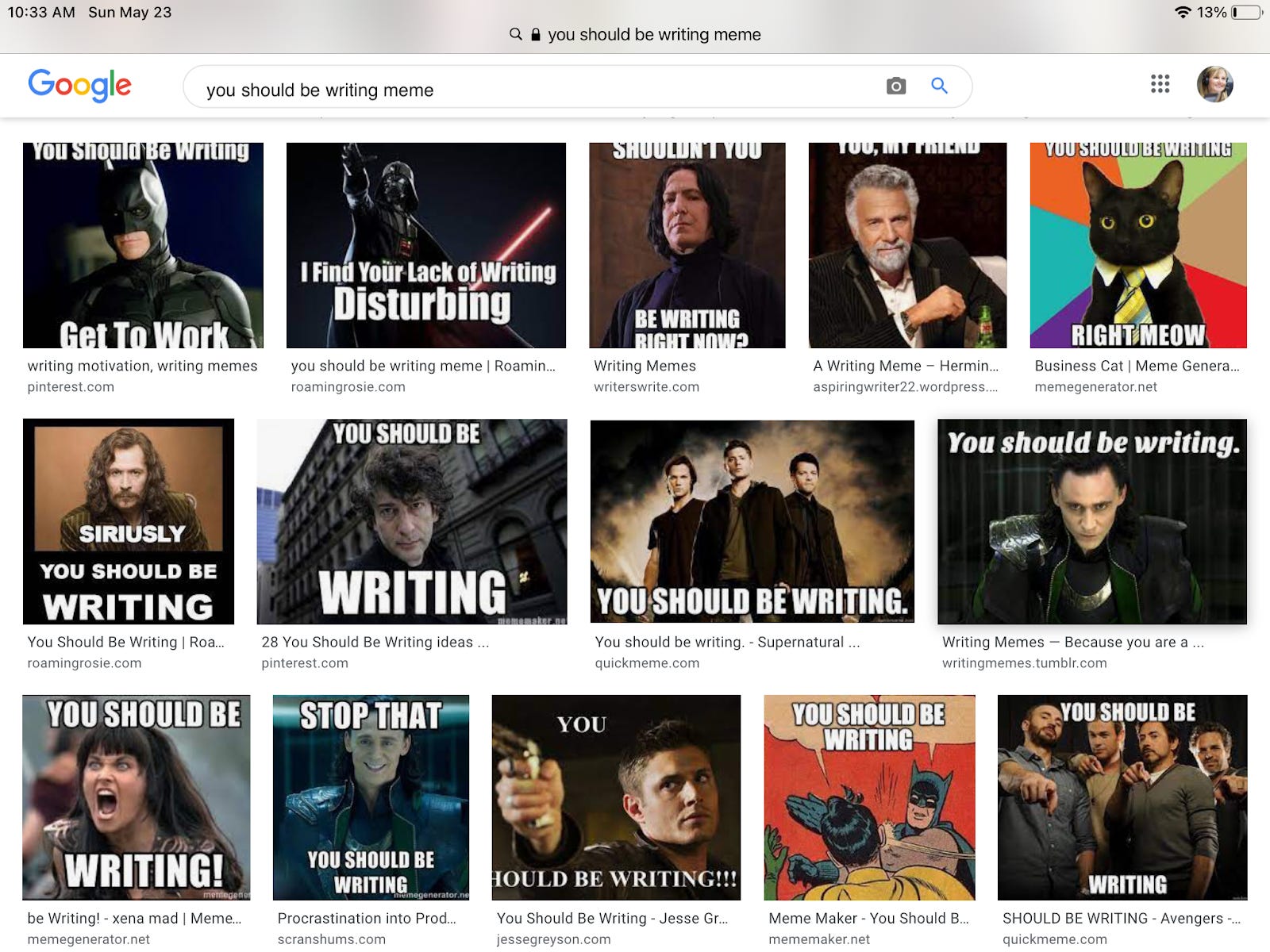Click 'A Writing Meme – Hermin...' title
This screenshot has width=1270, height=952.
[906, 366]
